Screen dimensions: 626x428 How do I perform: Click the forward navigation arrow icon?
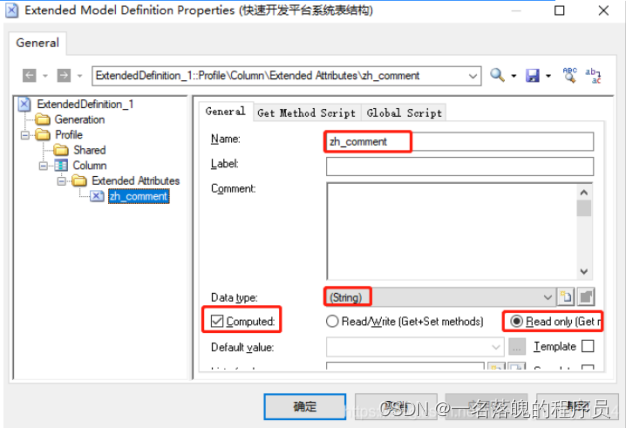[x=64, y=75]
